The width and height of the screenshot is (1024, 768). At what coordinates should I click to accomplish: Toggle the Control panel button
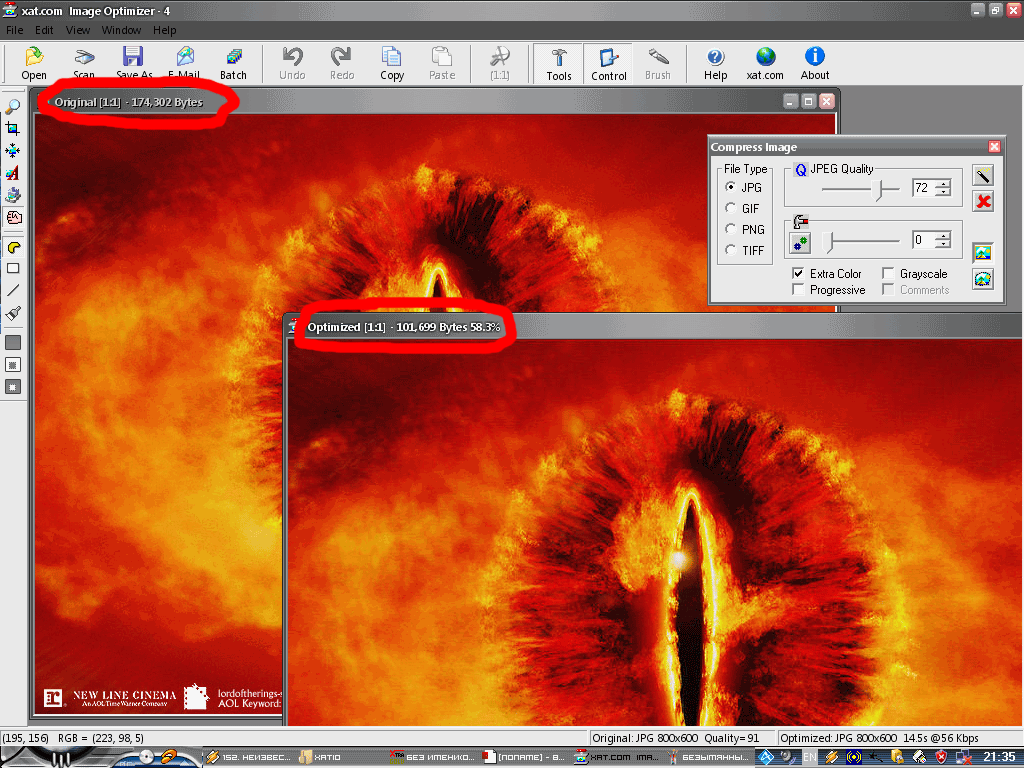tap(609, 64)
